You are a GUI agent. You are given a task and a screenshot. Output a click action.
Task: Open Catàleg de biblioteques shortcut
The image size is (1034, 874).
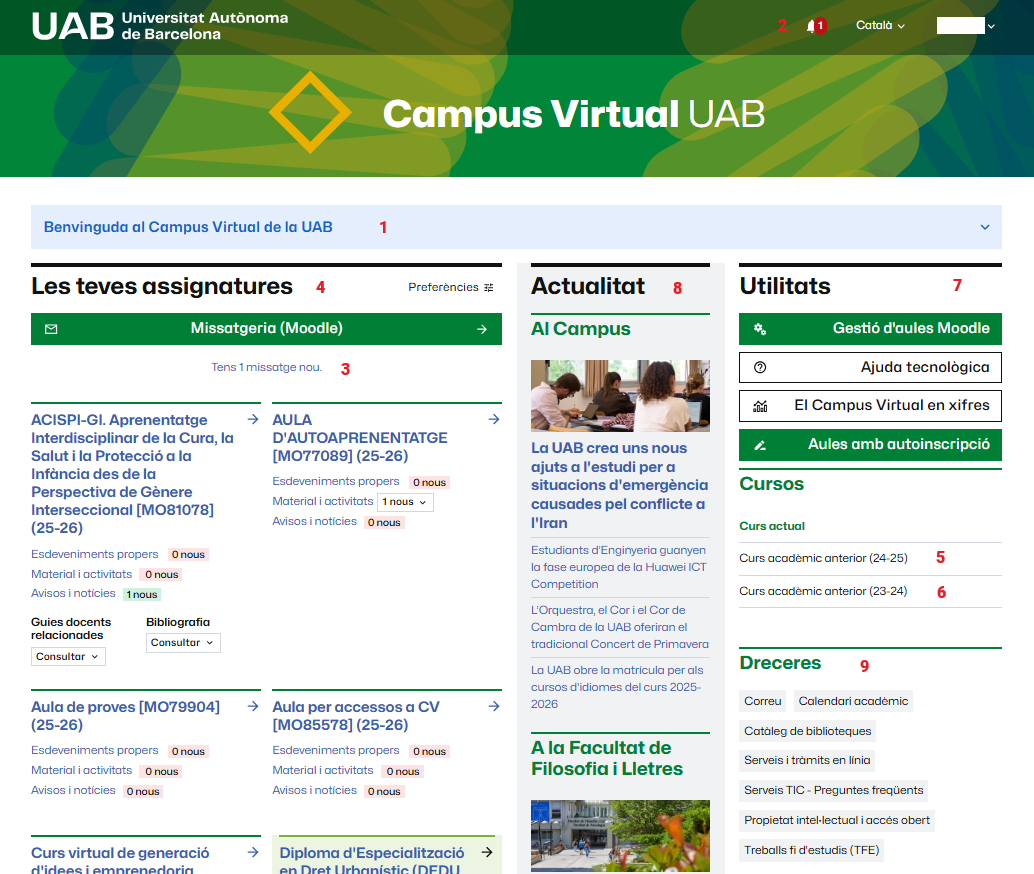pos(807,731)
